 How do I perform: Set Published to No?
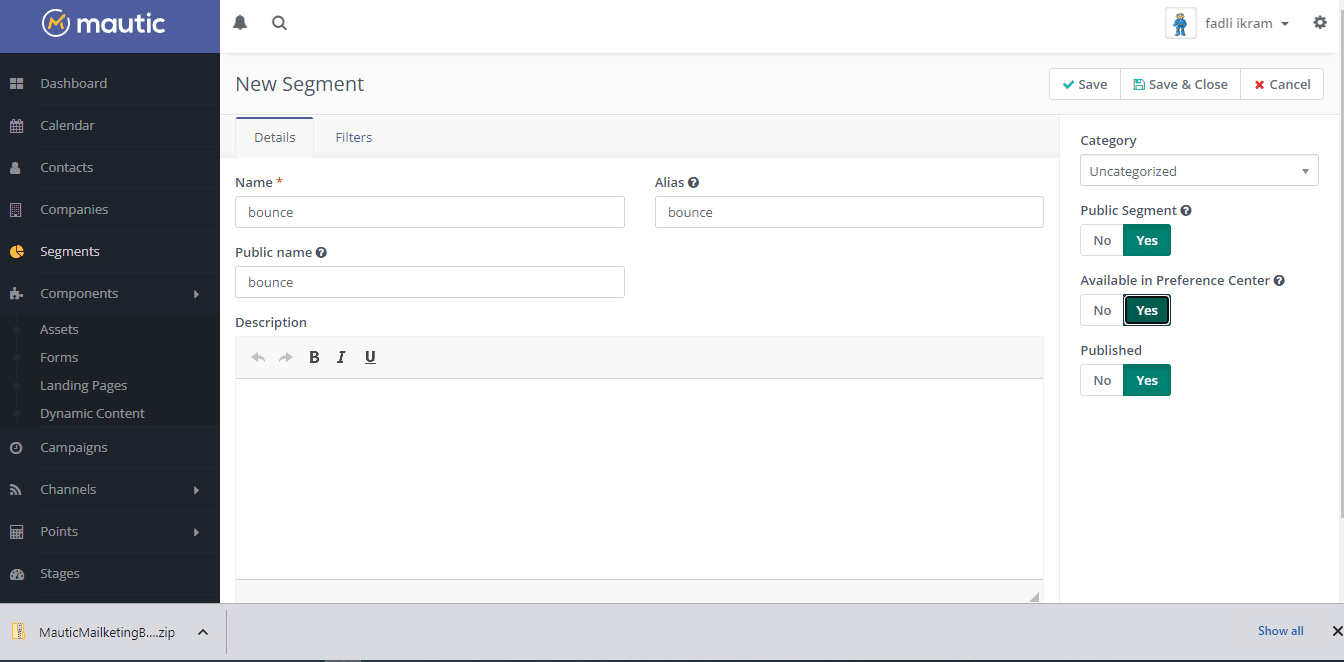point(1102,380)
